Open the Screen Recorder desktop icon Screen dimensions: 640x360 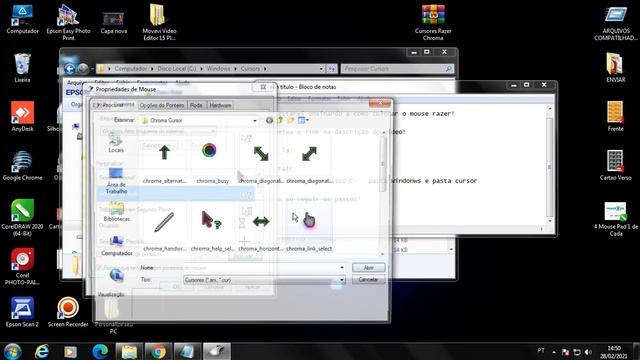click(x=68, y=312)
